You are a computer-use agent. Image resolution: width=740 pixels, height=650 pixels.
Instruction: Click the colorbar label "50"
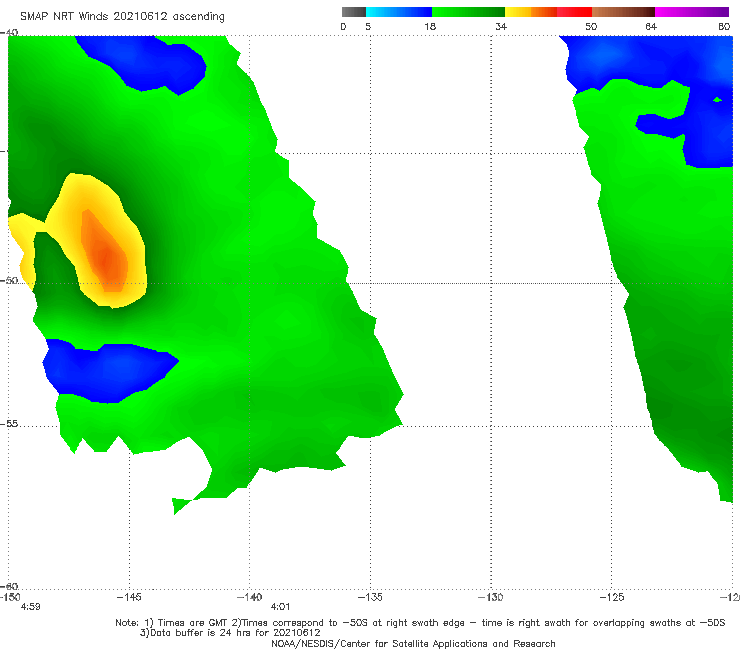pyautogui.click(x=591, y=26)
